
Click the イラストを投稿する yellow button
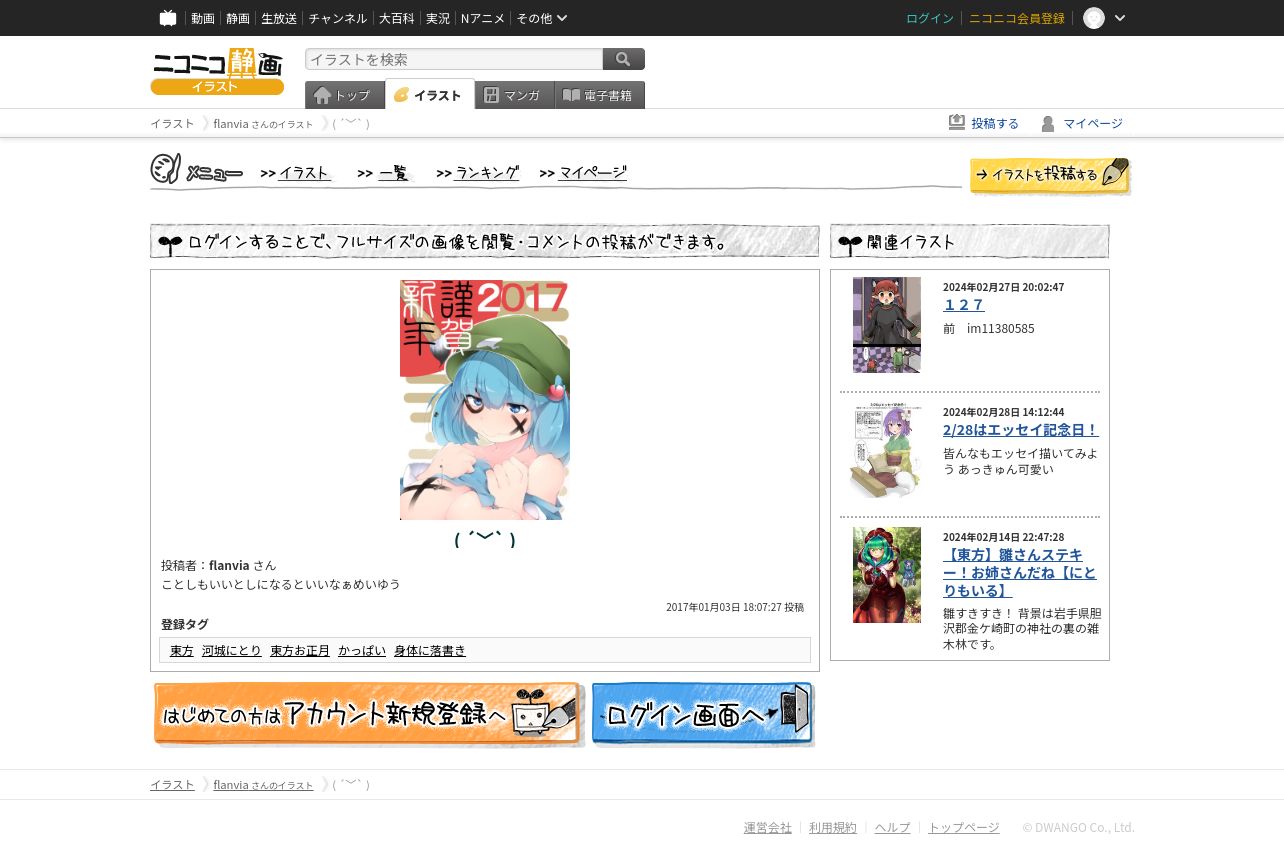pos(1050,175)
